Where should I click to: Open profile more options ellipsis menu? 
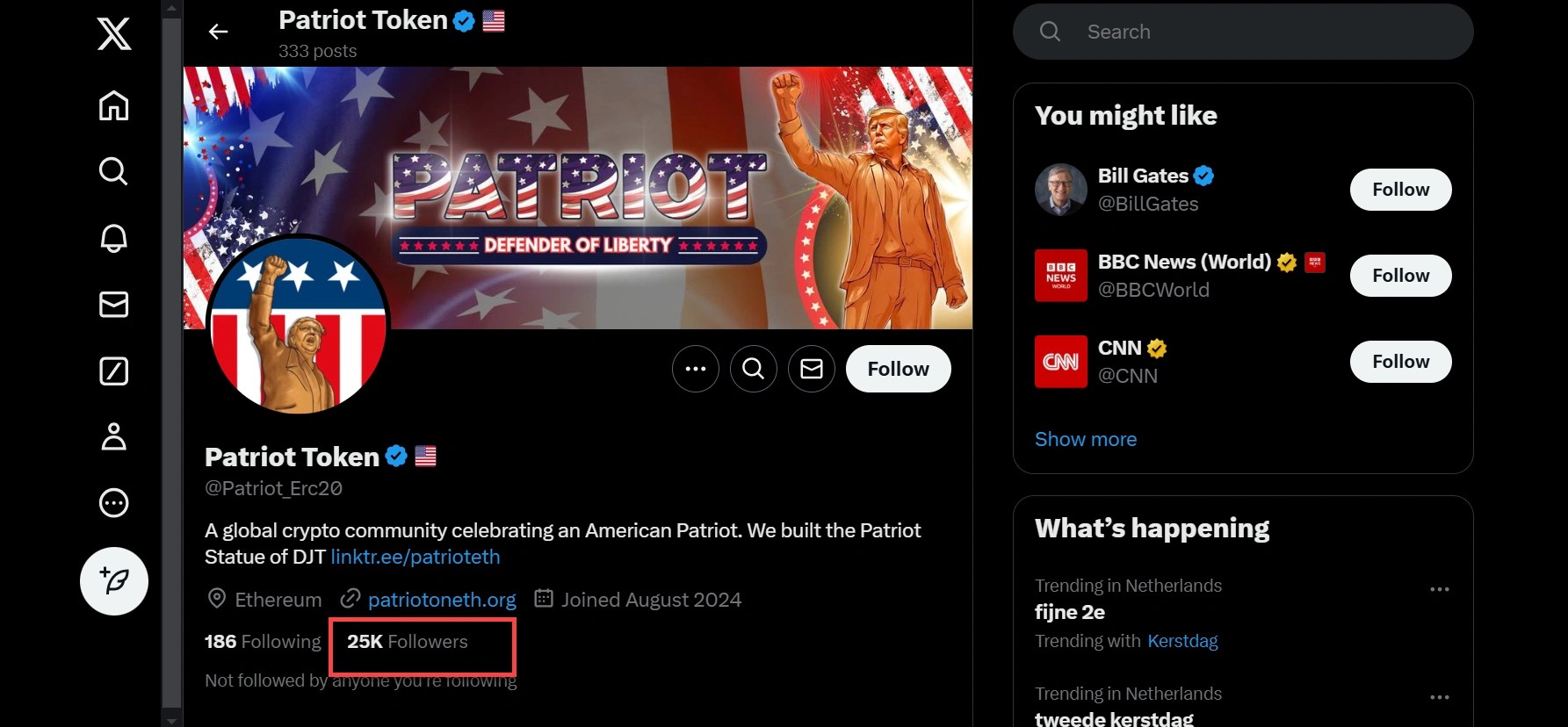pyautogui.click(x=695, y=369)
